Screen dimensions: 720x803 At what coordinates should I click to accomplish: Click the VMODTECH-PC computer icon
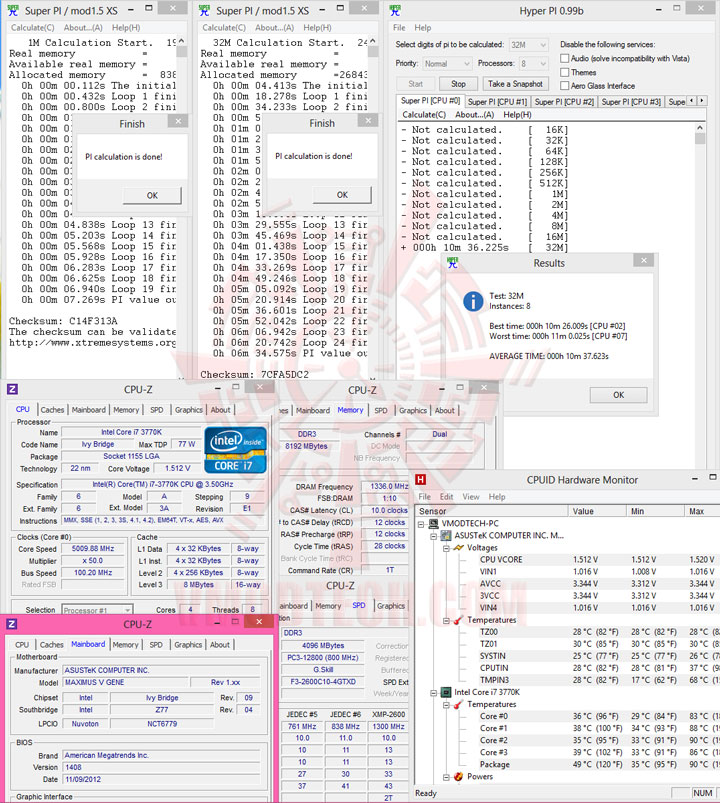434,523
